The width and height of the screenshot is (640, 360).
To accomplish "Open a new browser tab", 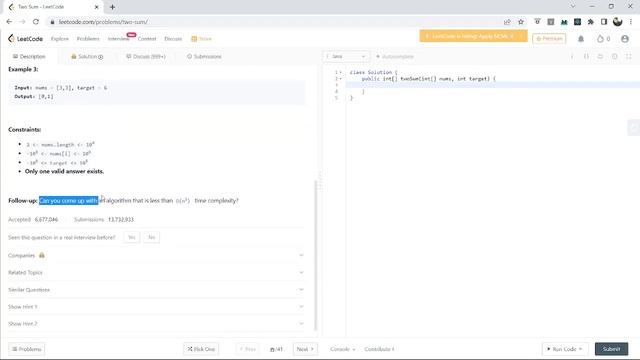I will (112, 7).
